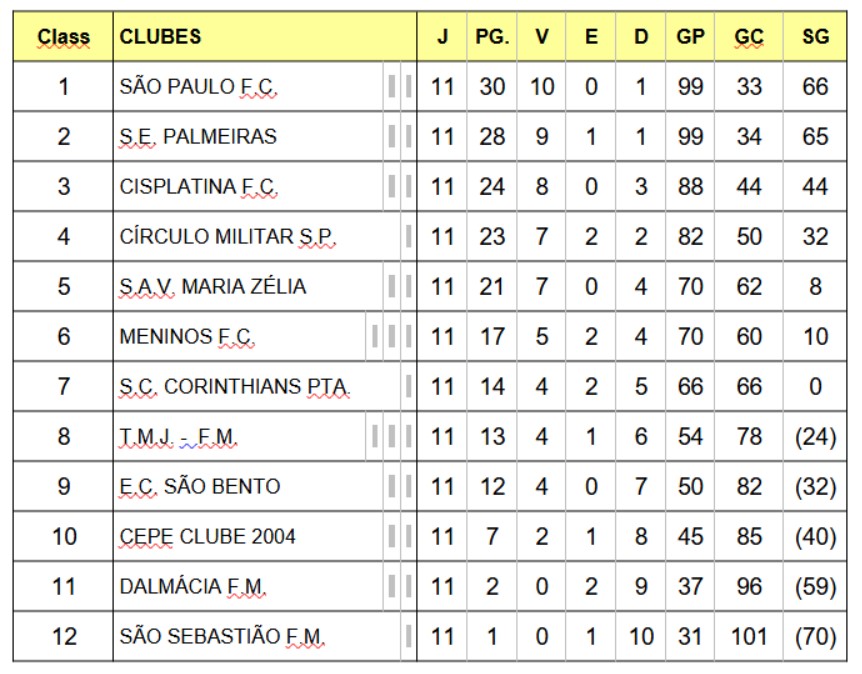The height and width of the screenshot is (674, 862).
Task: Select the CÍRCULO MILITAR S.P. cell
Action: (228, 237)
